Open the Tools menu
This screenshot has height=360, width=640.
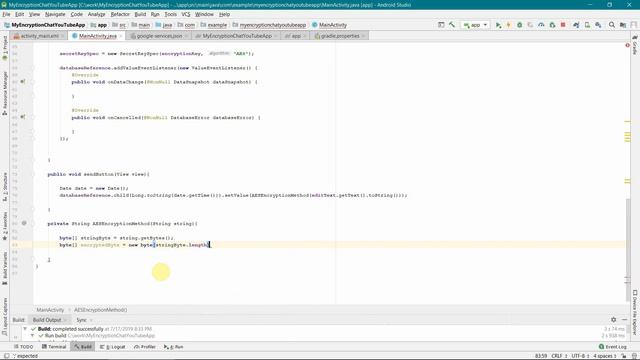pyautogui.click(x=171, y=14)
